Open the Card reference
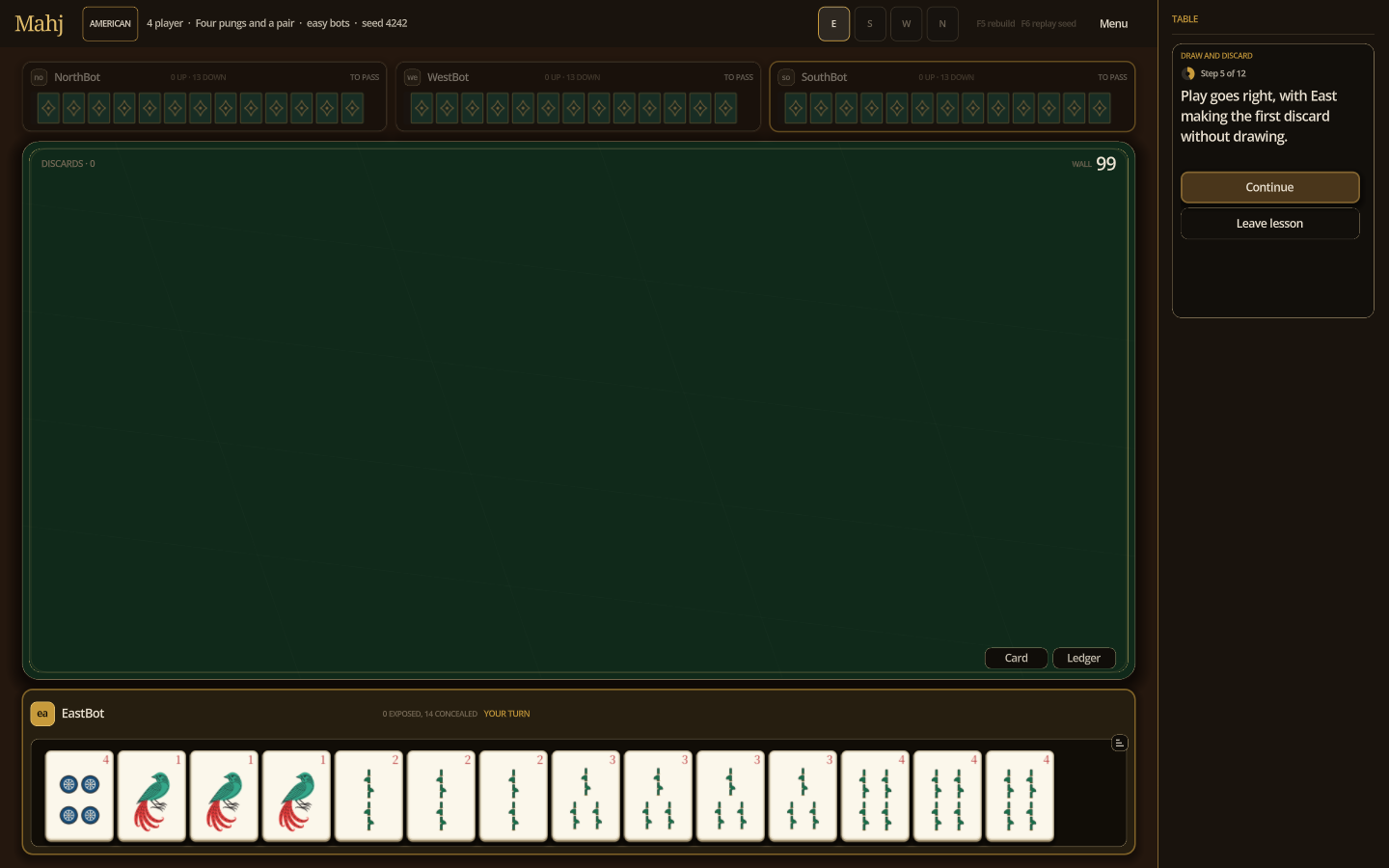 (x=1017, y=658)
